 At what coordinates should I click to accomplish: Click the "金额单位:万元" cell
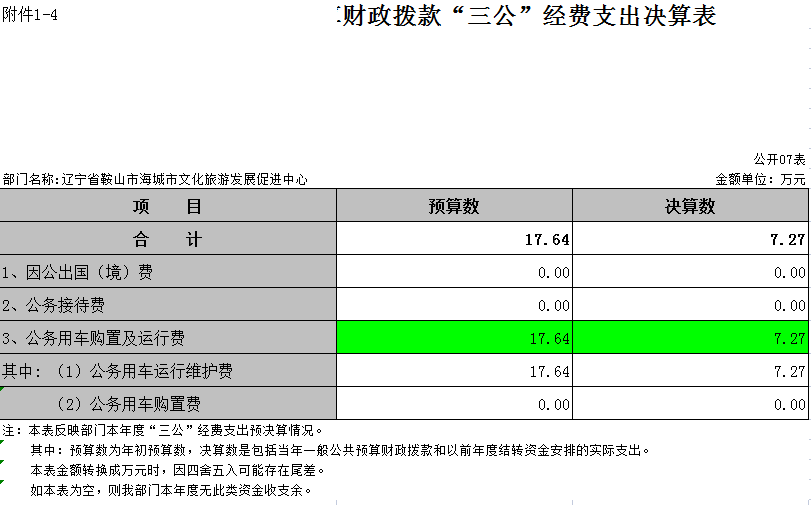click(760, 180)
